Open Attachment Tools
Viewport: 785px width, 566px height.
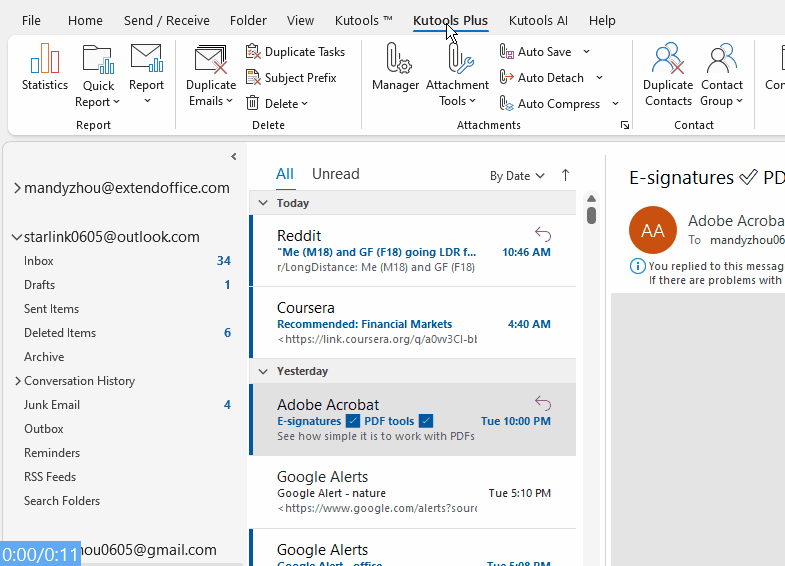457,76
